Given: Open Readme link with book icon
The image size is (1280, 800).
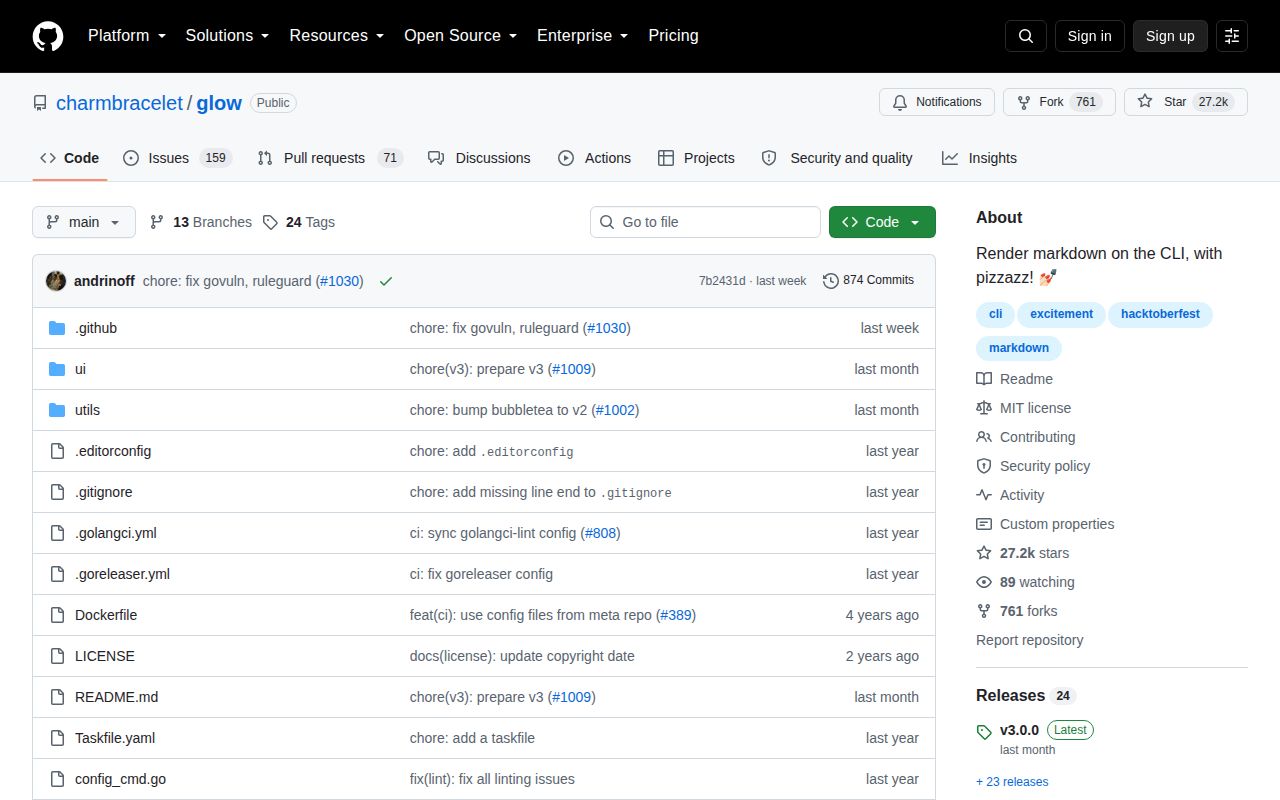Looking at the screenshot, I should 1014,379.
